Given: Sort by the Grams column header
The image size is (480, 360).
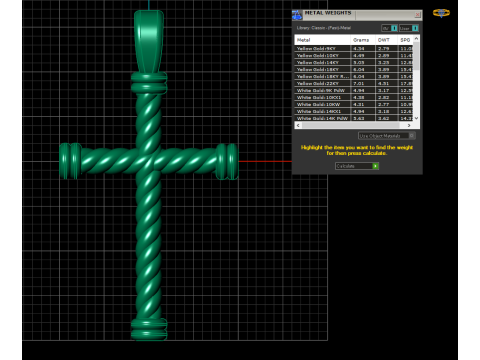Looking at the screenshot, I should click(363, 40).
